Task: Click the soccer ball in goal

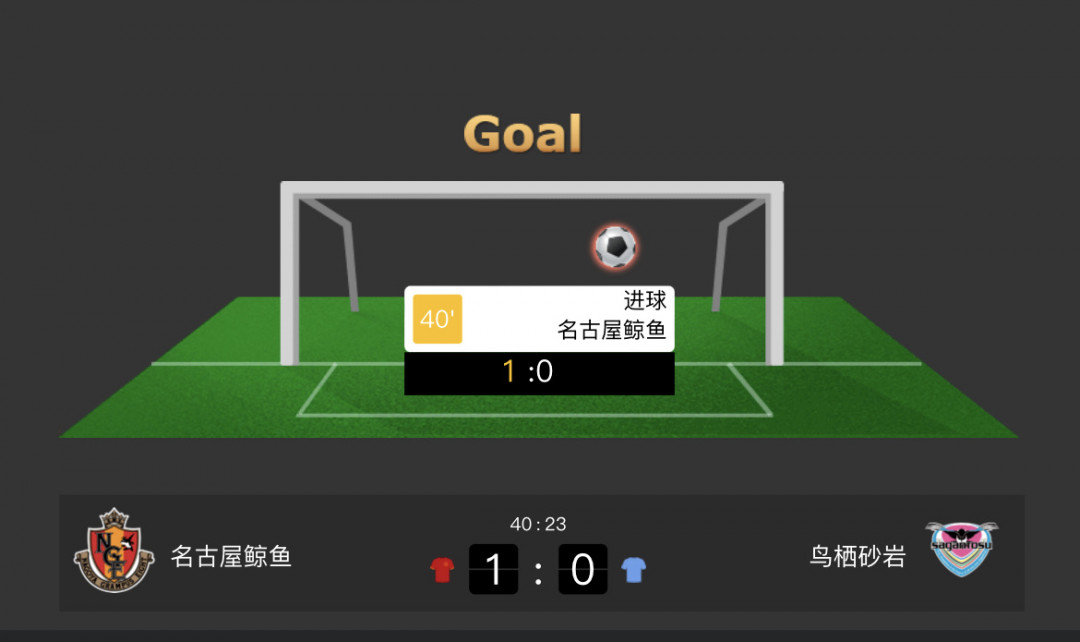Action: pyautogui.click(x=615, y=246)
